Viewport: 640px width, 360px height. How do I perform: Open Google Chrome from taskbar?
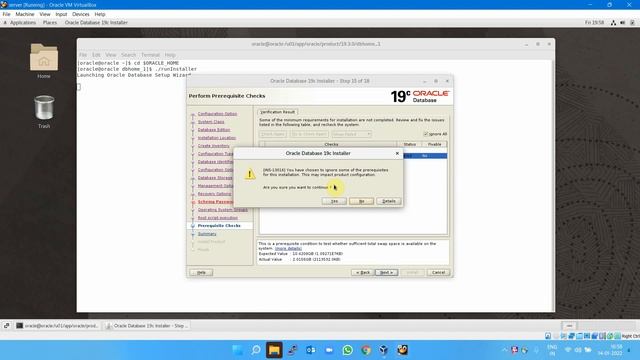pyautogui.click(x=366, y=350)
